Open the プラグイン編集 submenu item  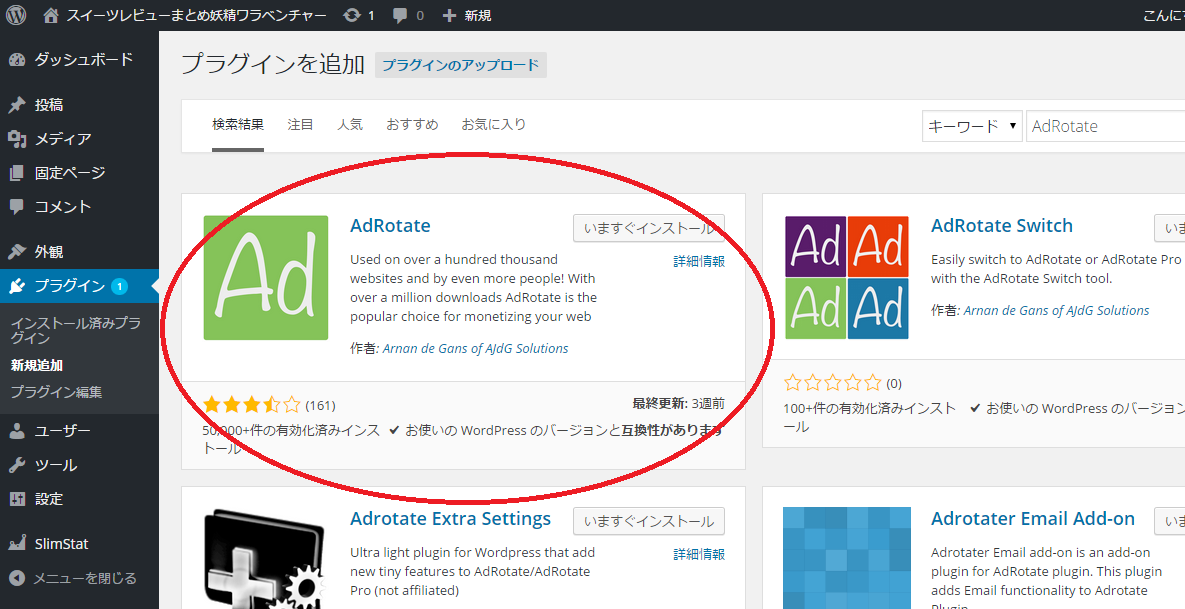56,392
